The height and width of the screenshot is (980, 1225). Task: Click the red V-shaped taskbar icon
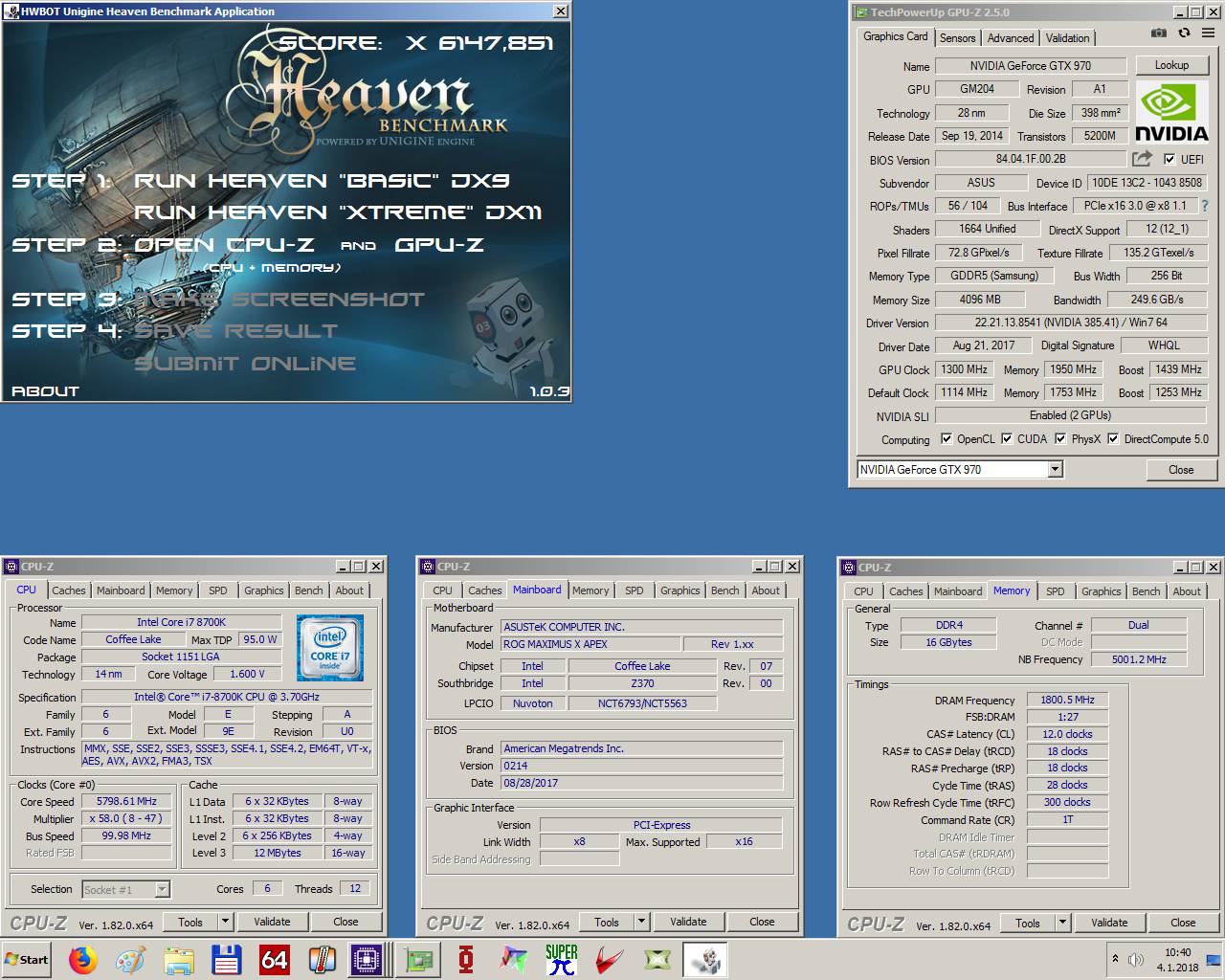(610, 959)
